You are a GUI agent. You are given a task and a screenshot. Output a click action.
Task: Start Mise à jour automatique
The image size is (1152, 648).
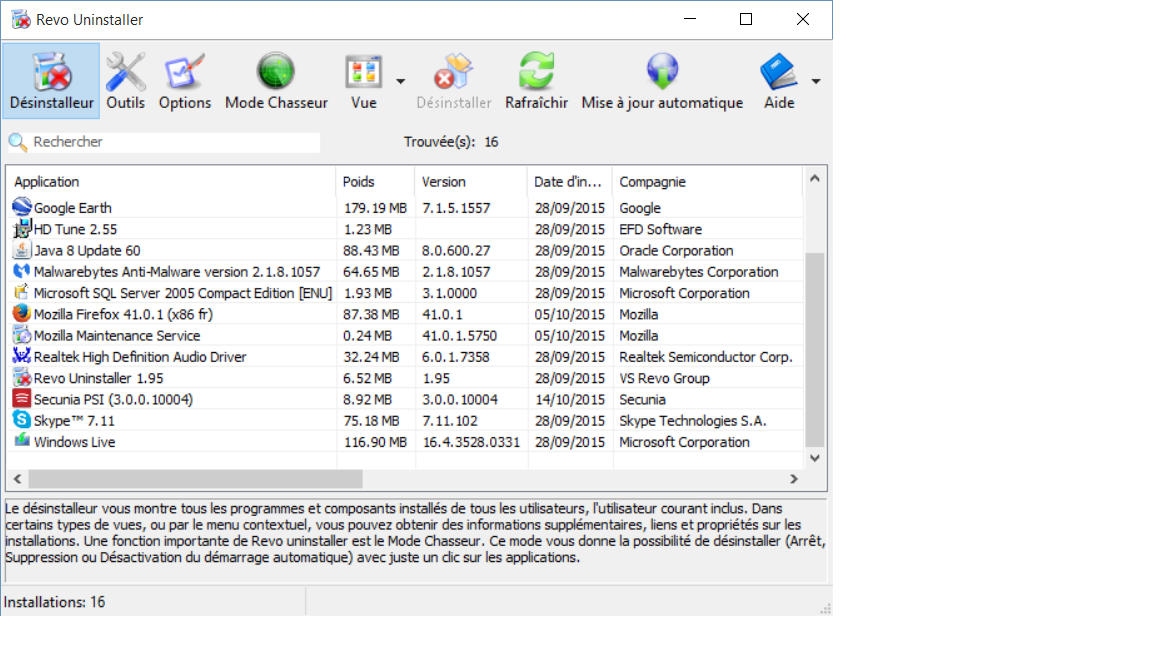pos(662,81)
